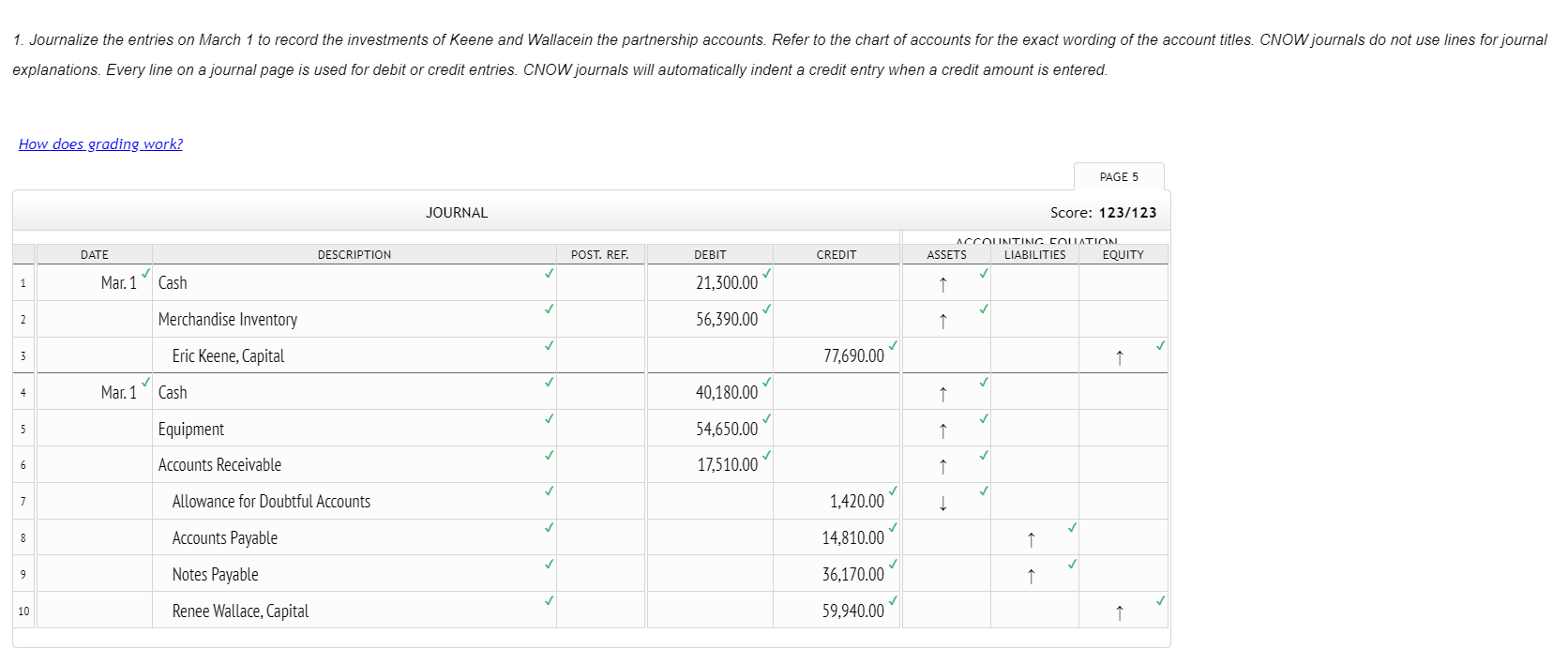Click the JOURNAL title
1568x649 pixels.
point(457,213)
